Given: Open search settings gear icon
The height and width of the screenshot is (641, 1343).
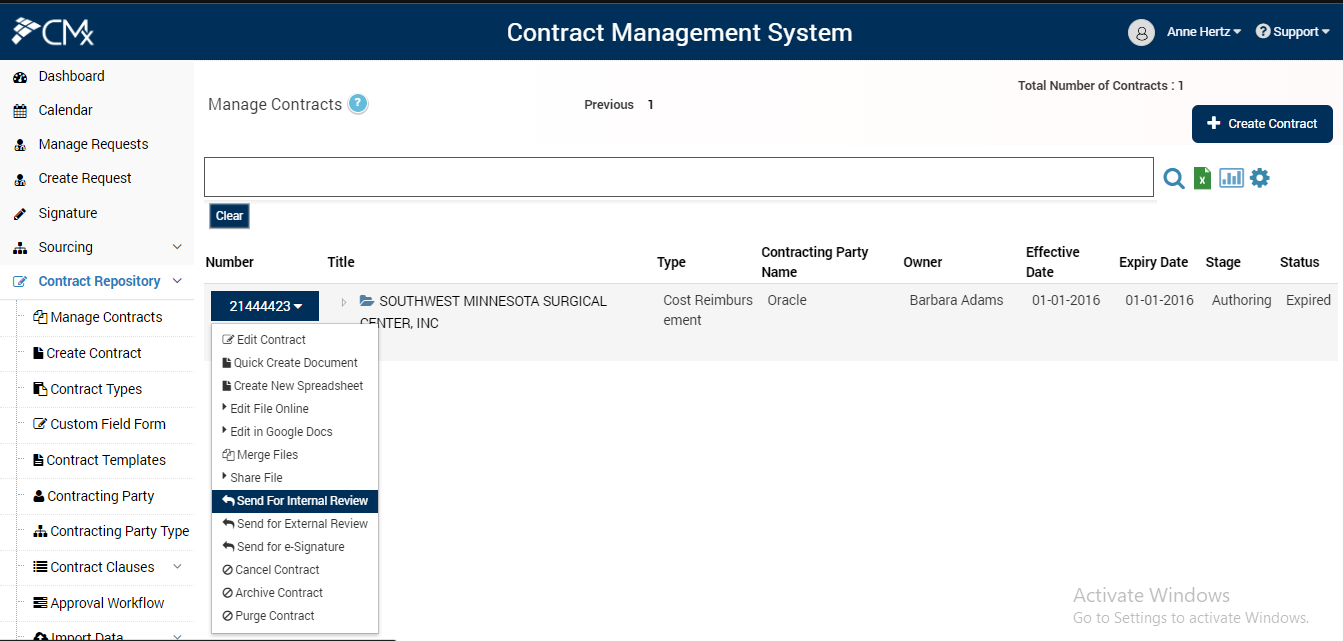Looking at the screenshot, I should [x=1259, y=177].
